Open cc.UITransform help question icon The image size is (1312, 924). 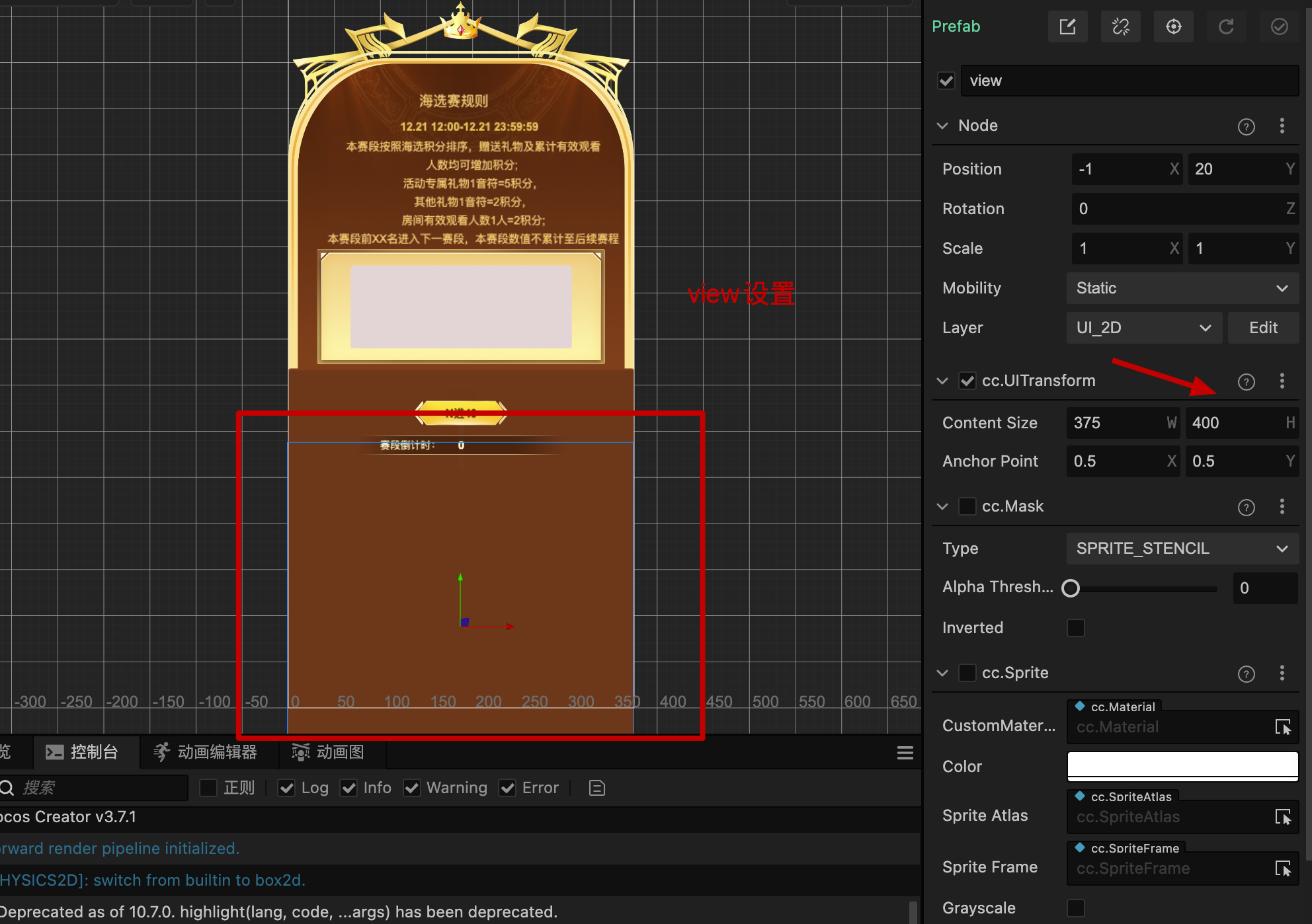coord(1246,381)
